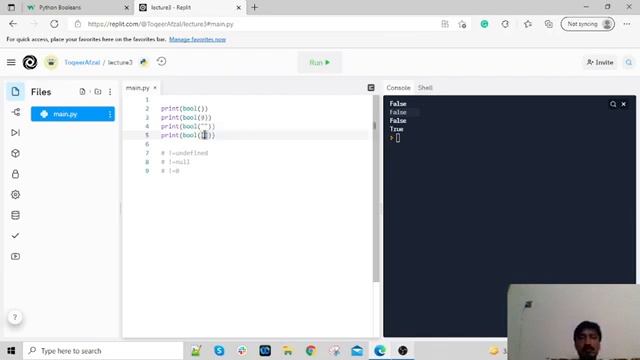This screenshot has width=640, height=360.
Task: Click the Invite button
Action: (600, 62)
